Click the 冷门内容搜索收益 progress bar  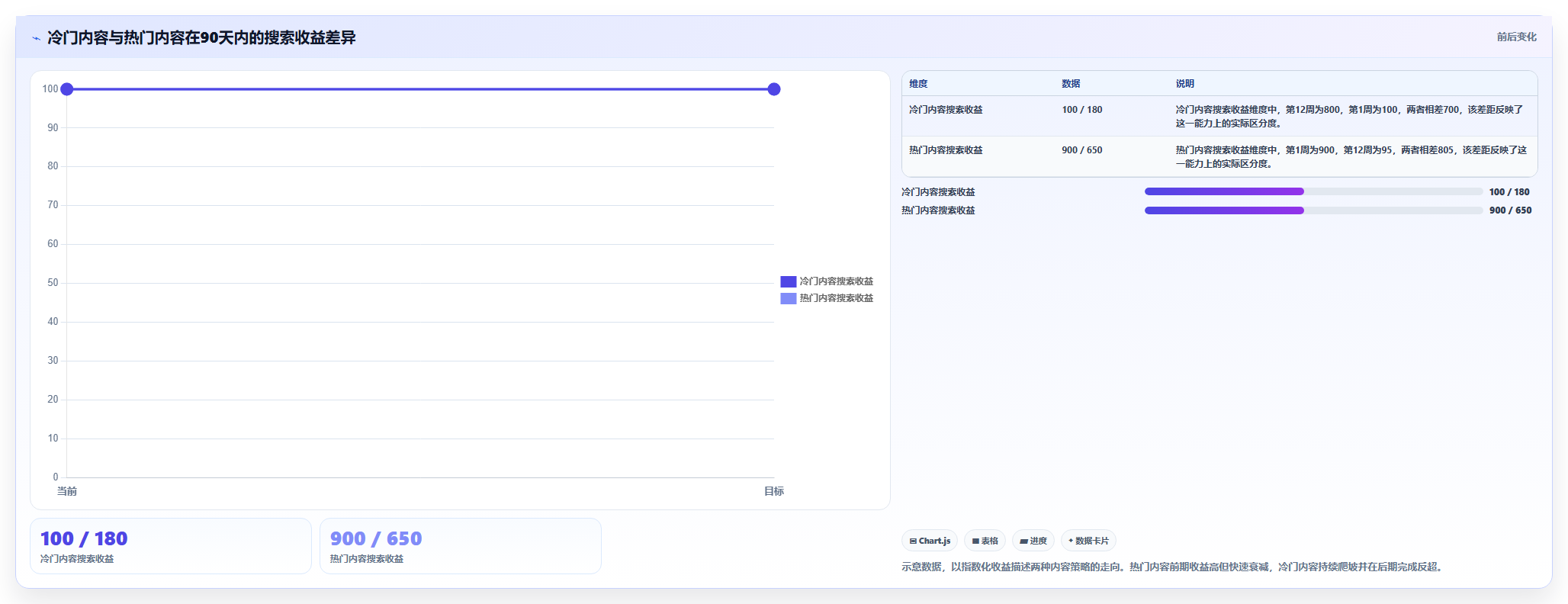(x=1313, y=191)
